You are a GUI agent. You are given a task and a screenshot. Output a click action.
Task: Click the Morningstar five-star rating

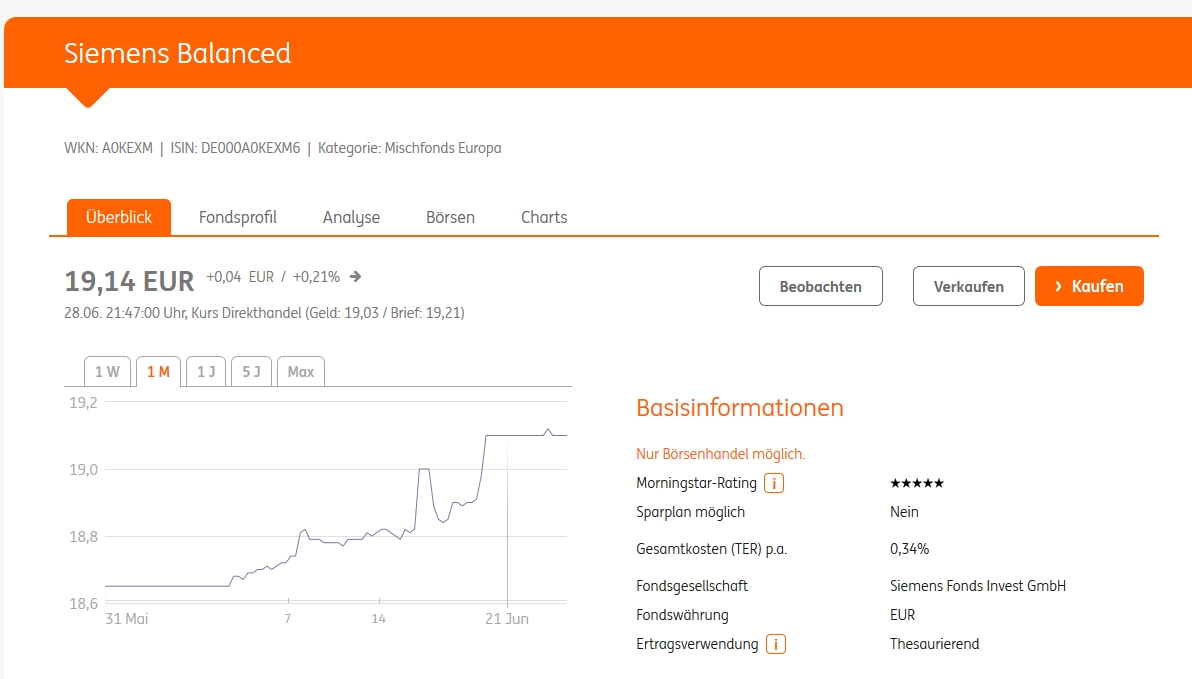point(916,484)
